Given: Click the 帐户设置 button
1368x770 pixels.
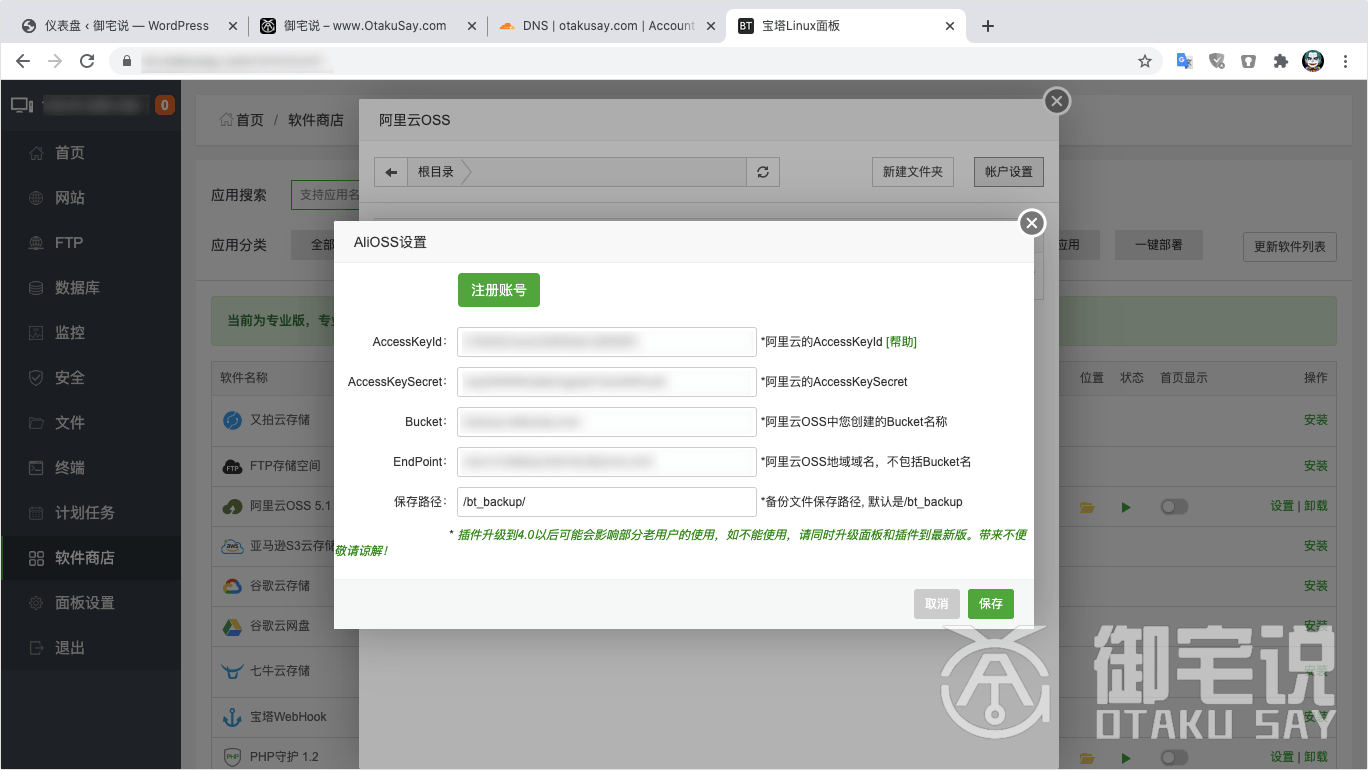Looking at the screenshot, I should pyautogui.click(x=1009, y=172).
